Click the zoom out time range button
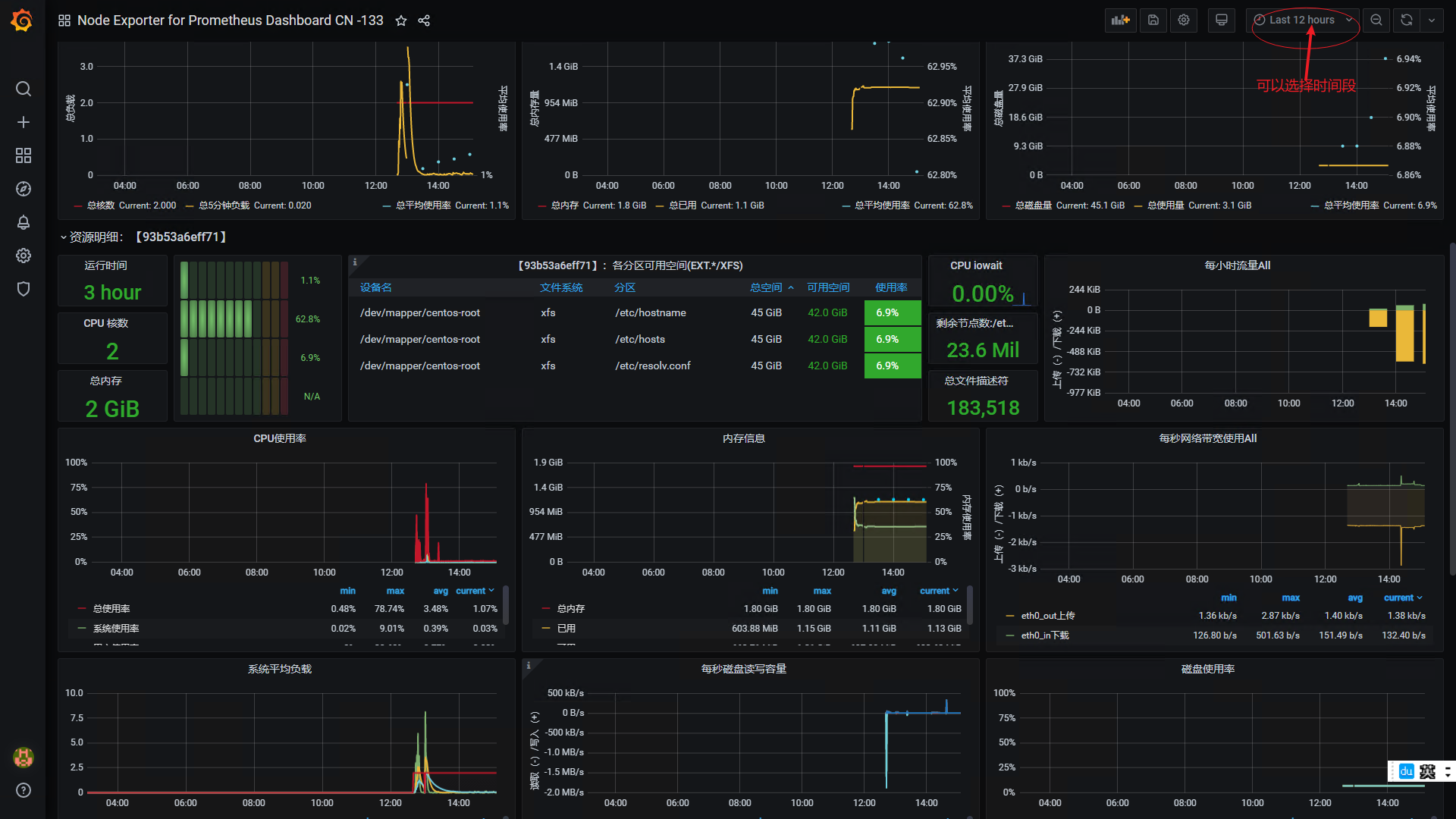The height and width of the screenshot is (819, 1456). pyautogui.click(x=1376, y=20)
